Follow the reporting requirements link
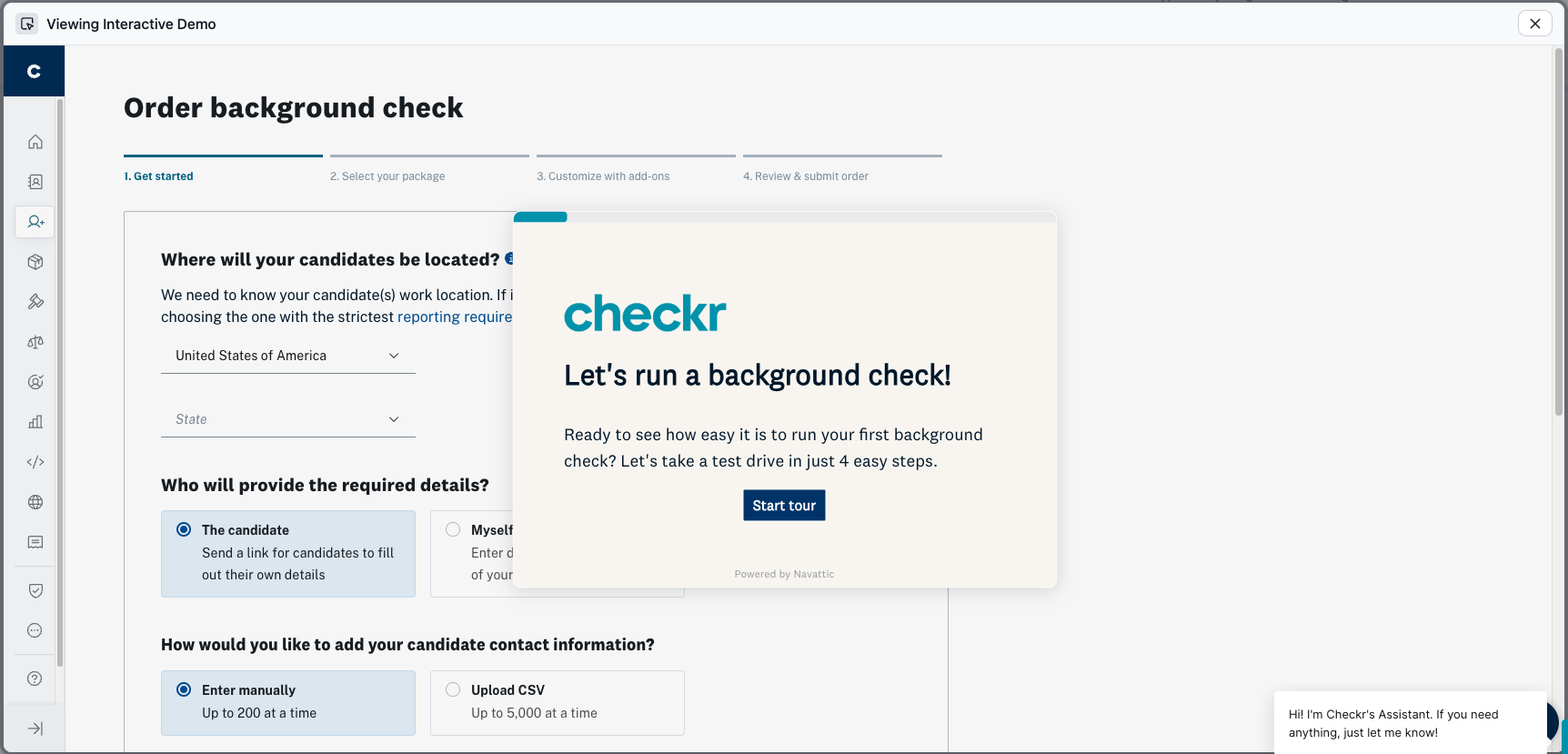1568x754 pixels. (455, 317)
